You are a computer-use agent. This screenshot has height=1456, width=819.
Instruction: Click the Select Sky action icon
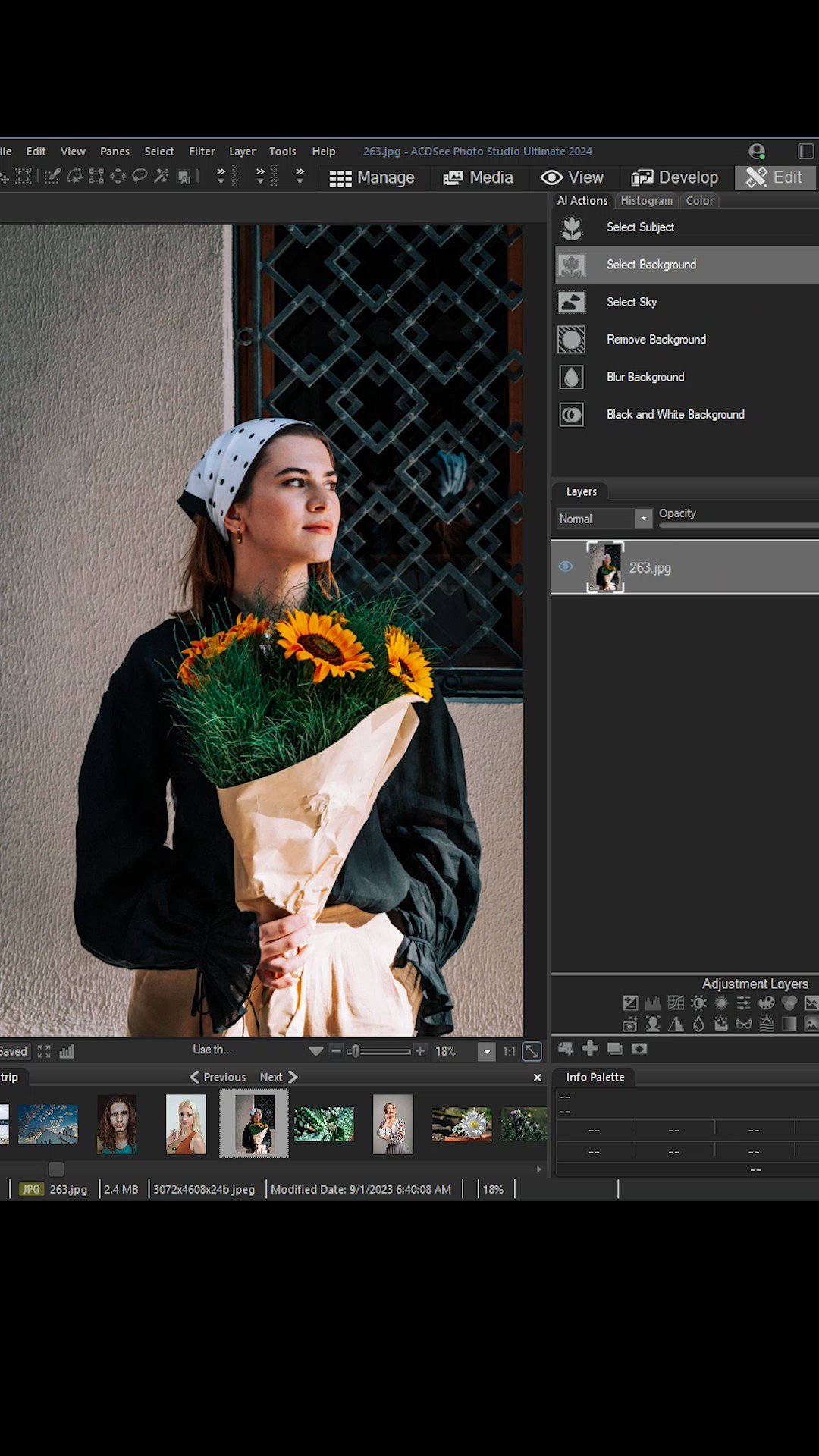click(x=571, y=303)
